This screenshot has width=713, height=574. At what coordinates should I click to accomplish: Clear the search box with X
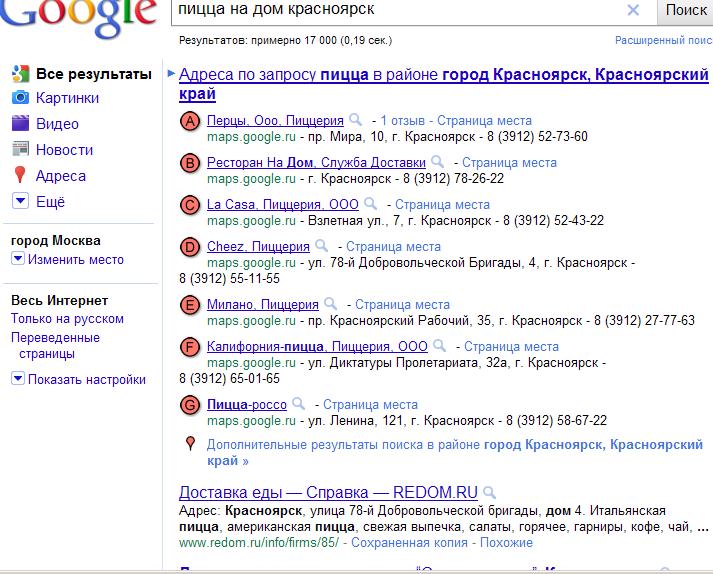(633, 10)
